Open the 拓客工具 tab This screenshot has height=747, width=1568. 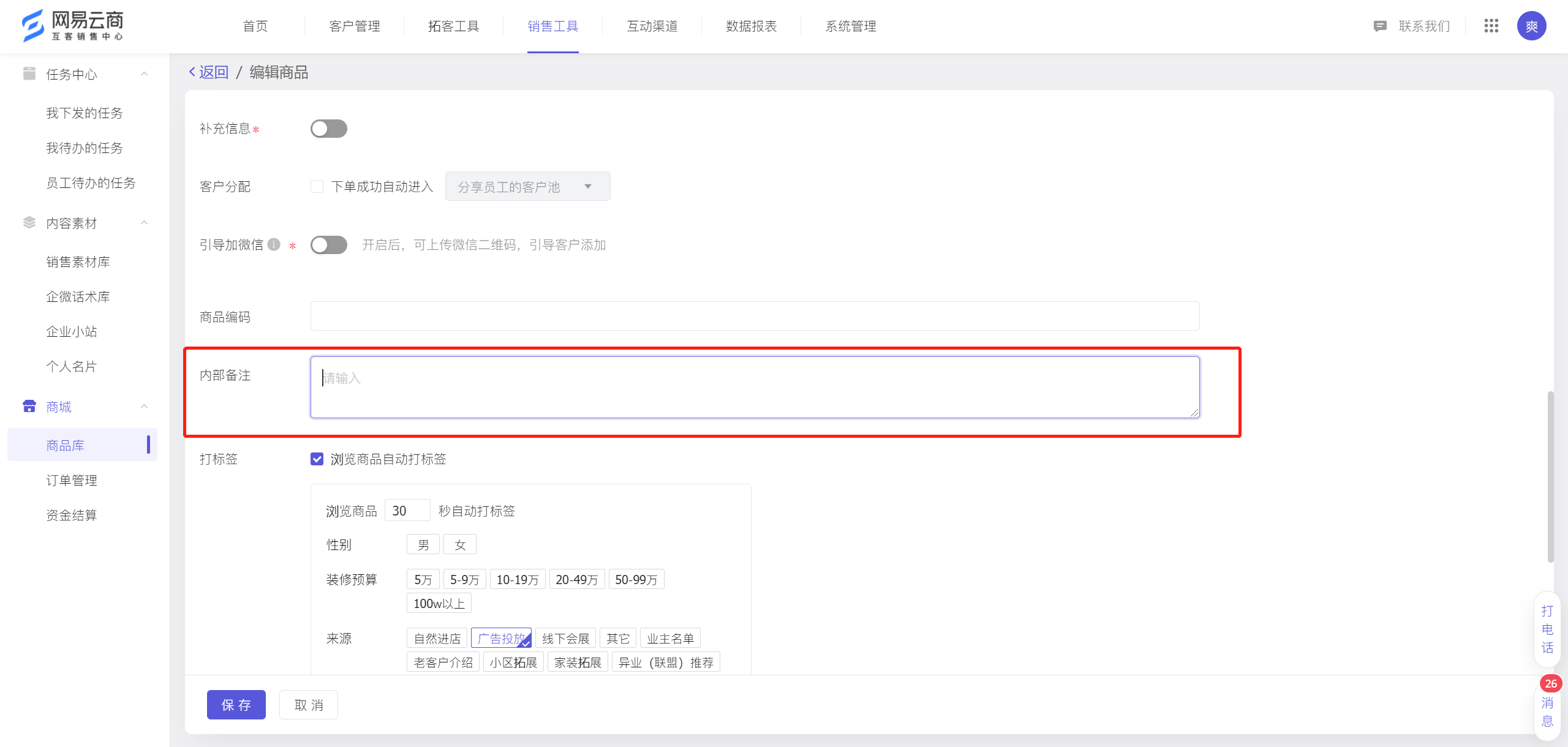point(454,26)
